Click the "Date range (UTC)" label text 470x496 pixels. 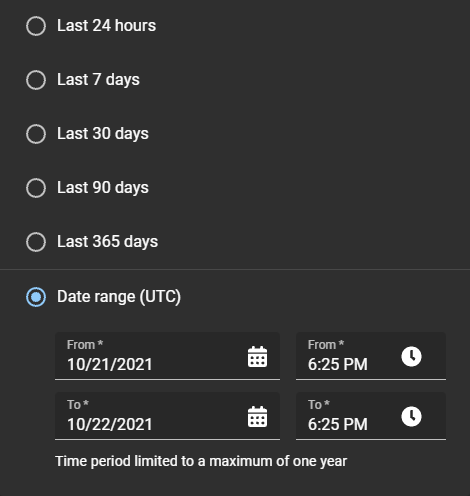click(x=119, y=297)
